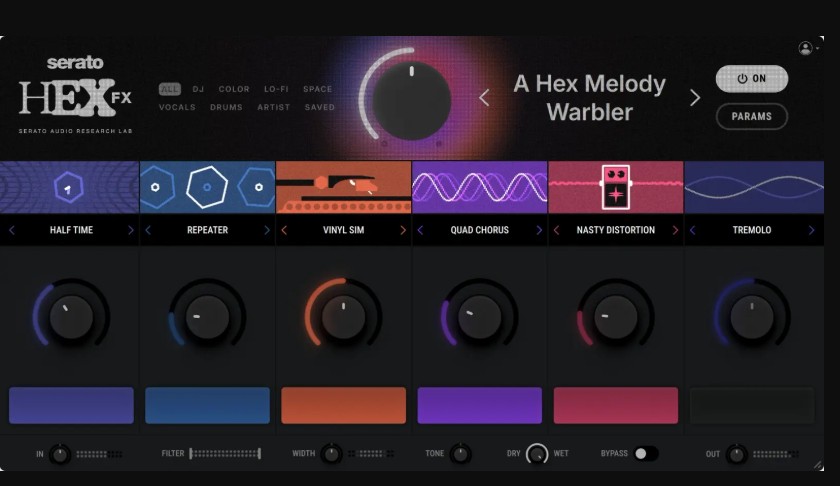840x486 pixels.
Task: Toggle the Quad Chorus purple effect pad
Action: 479,406
